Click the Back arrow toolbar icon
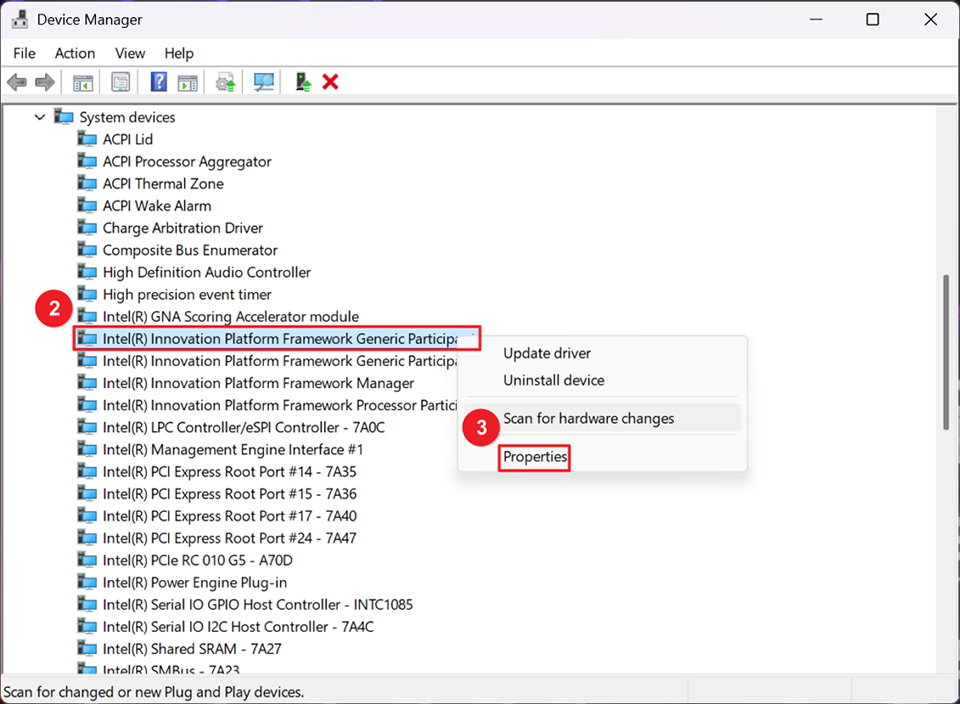960x704 pixels. click(x=17, y=82)
